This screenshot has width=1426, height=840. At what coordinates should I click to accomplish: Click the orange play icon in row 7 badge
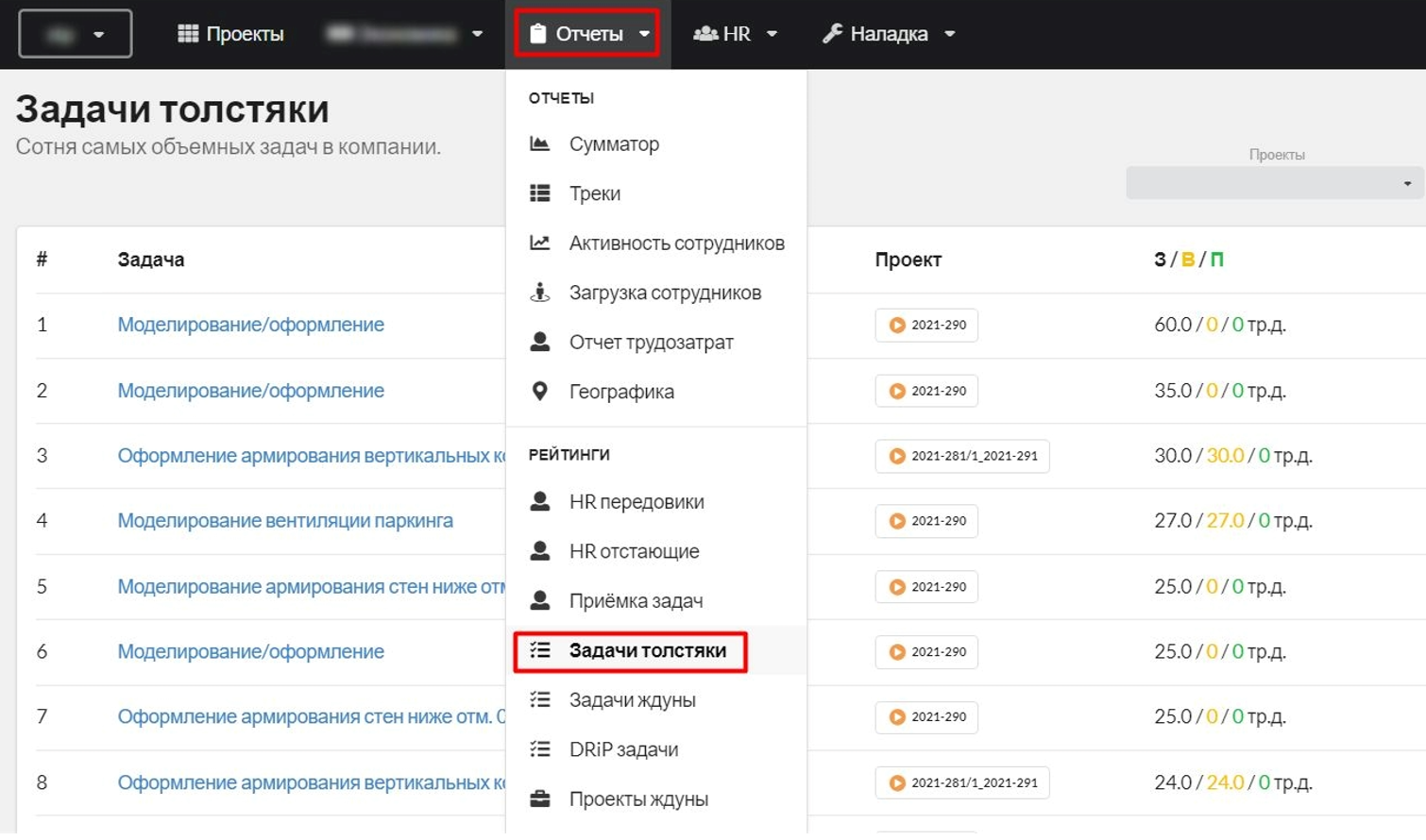tap(897, 717)
